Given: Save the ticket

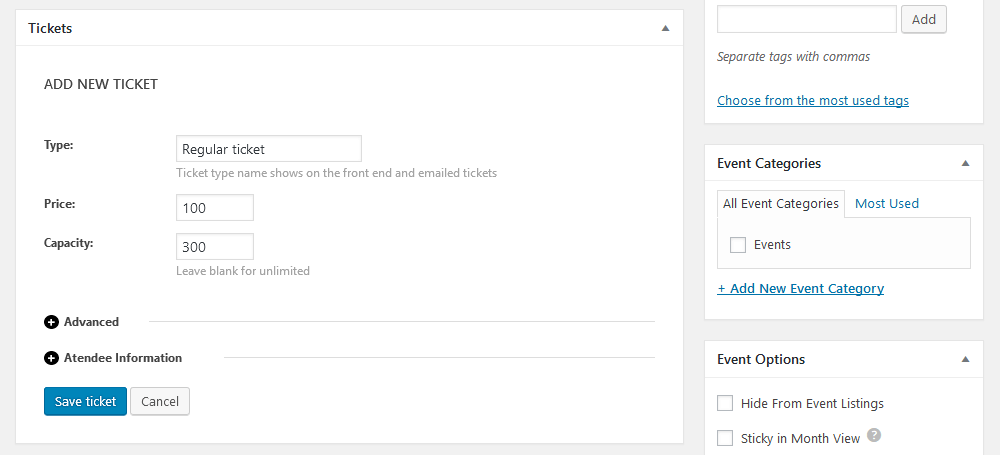Looking at the screenshot, I should click(x=85, y=401).
